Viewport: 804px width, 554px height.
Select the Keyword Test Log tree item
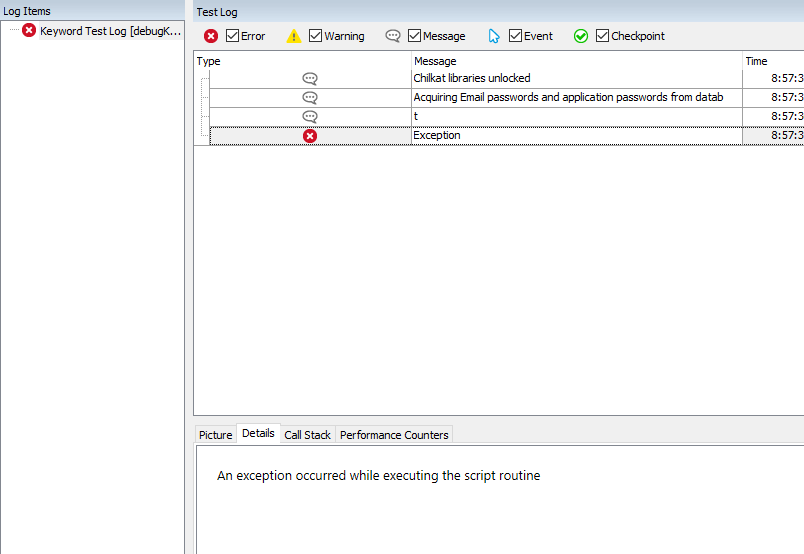point(111,31)
